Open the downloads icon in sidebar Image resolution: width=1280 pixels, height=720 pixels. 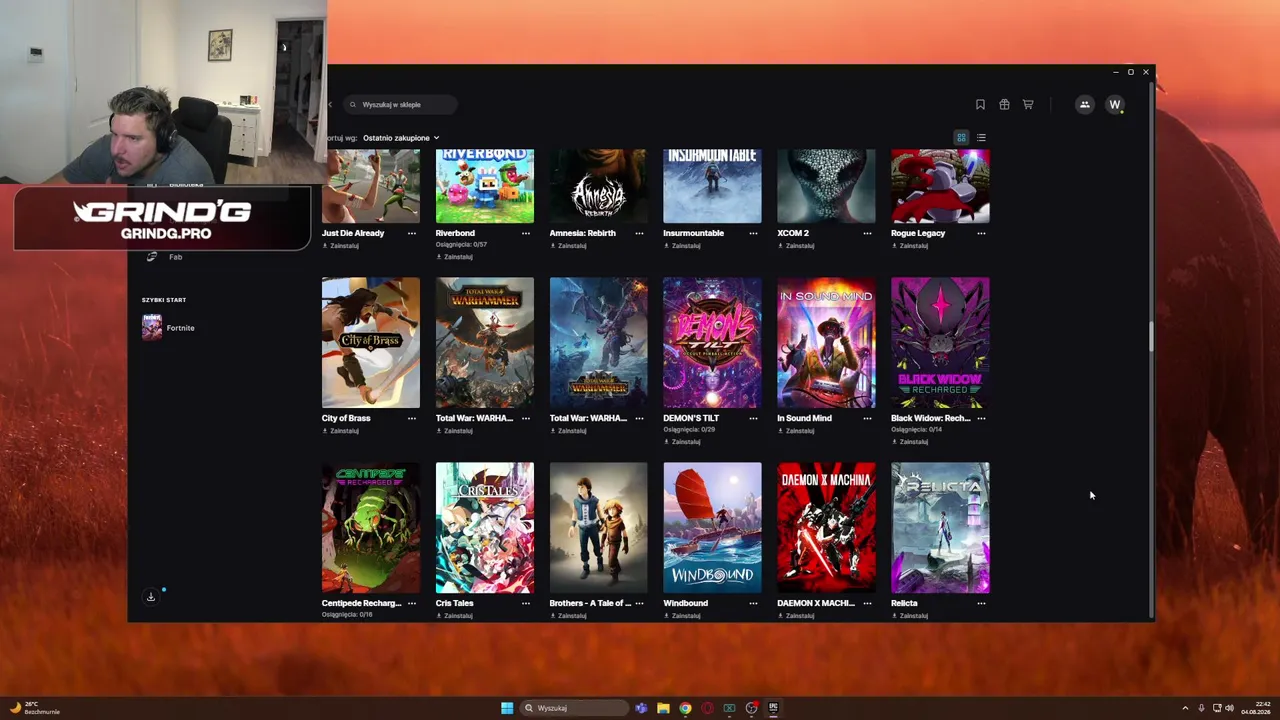click(151, 597)
